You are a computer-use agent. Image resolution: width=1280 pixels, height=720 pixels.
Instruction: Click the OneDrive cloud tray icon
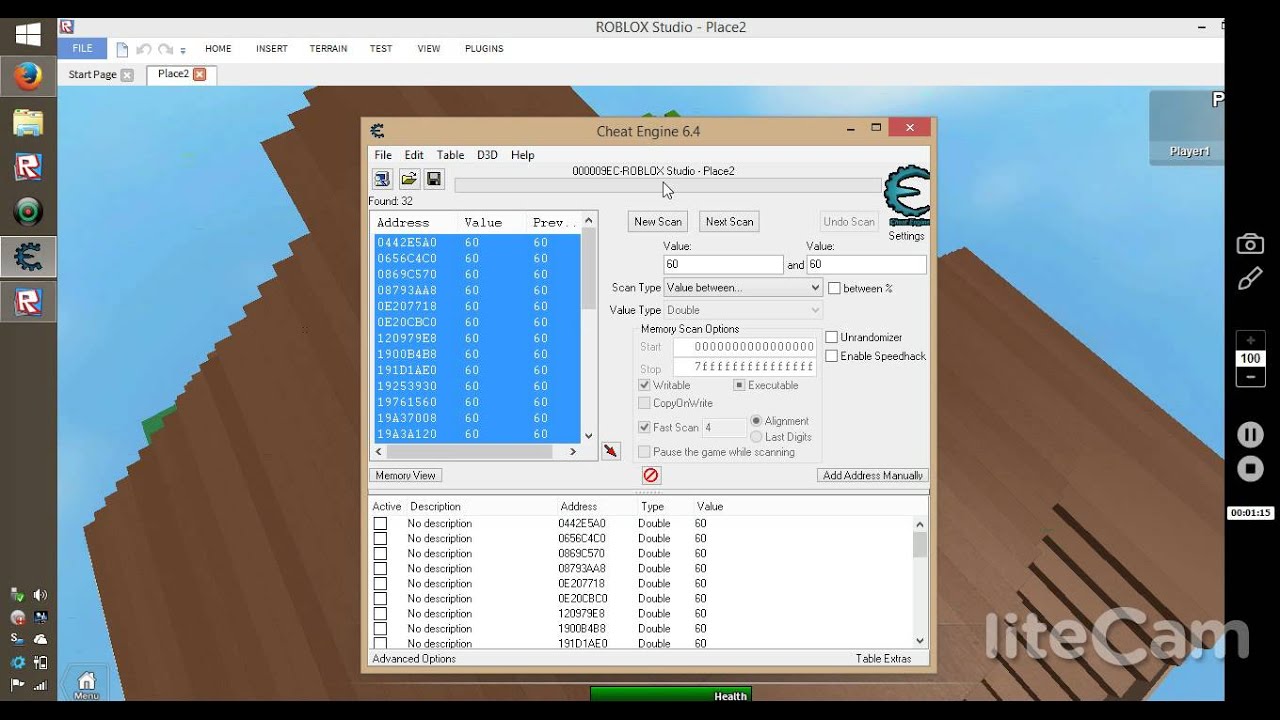40,639
